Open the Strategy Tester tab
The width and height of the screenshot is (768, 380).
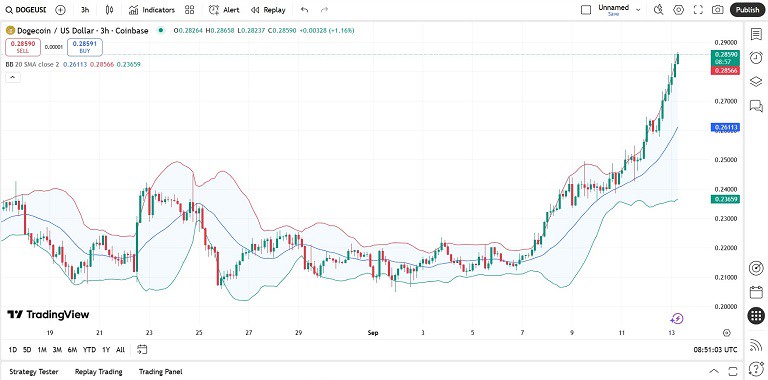coord(34,372)
